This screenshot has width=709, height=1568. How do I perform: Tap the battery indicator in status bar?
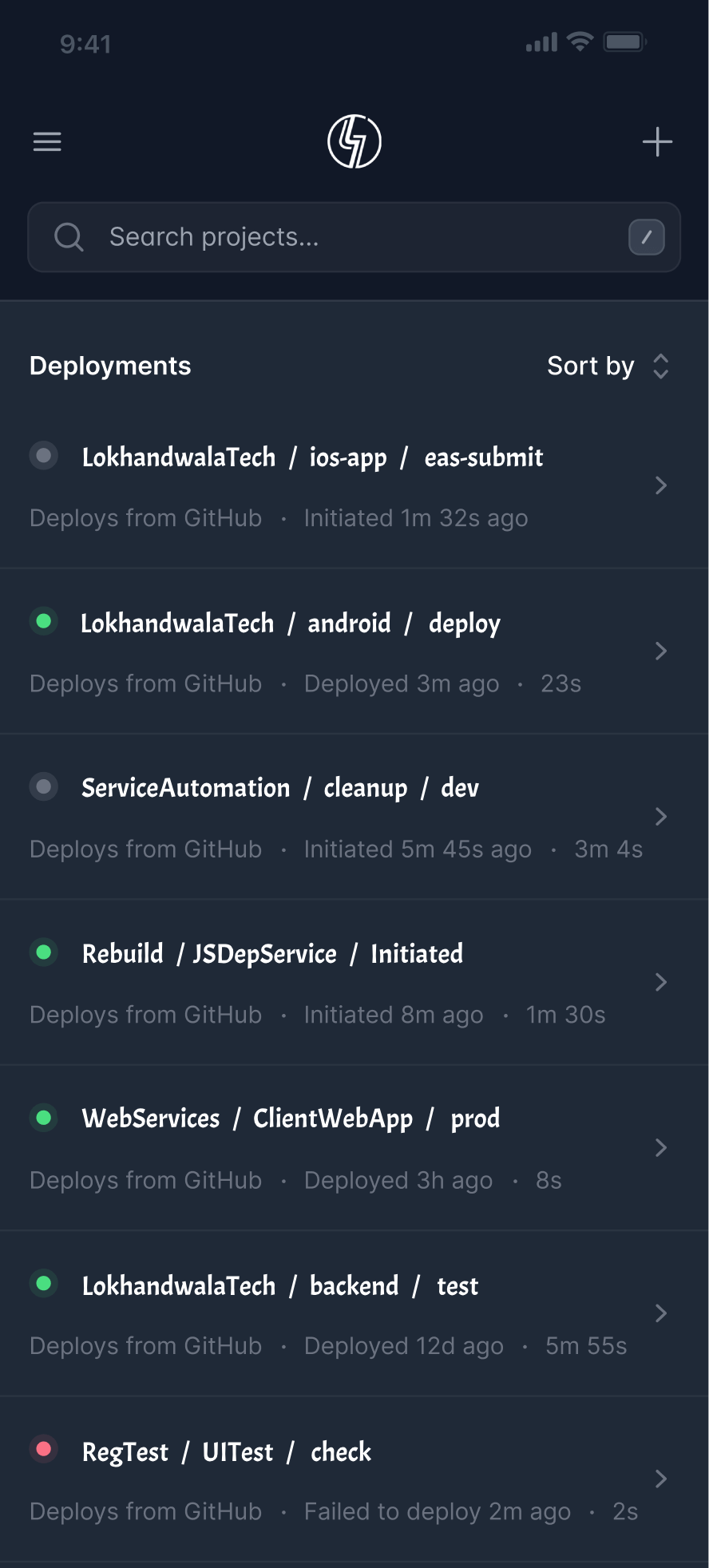pos(624,42)
